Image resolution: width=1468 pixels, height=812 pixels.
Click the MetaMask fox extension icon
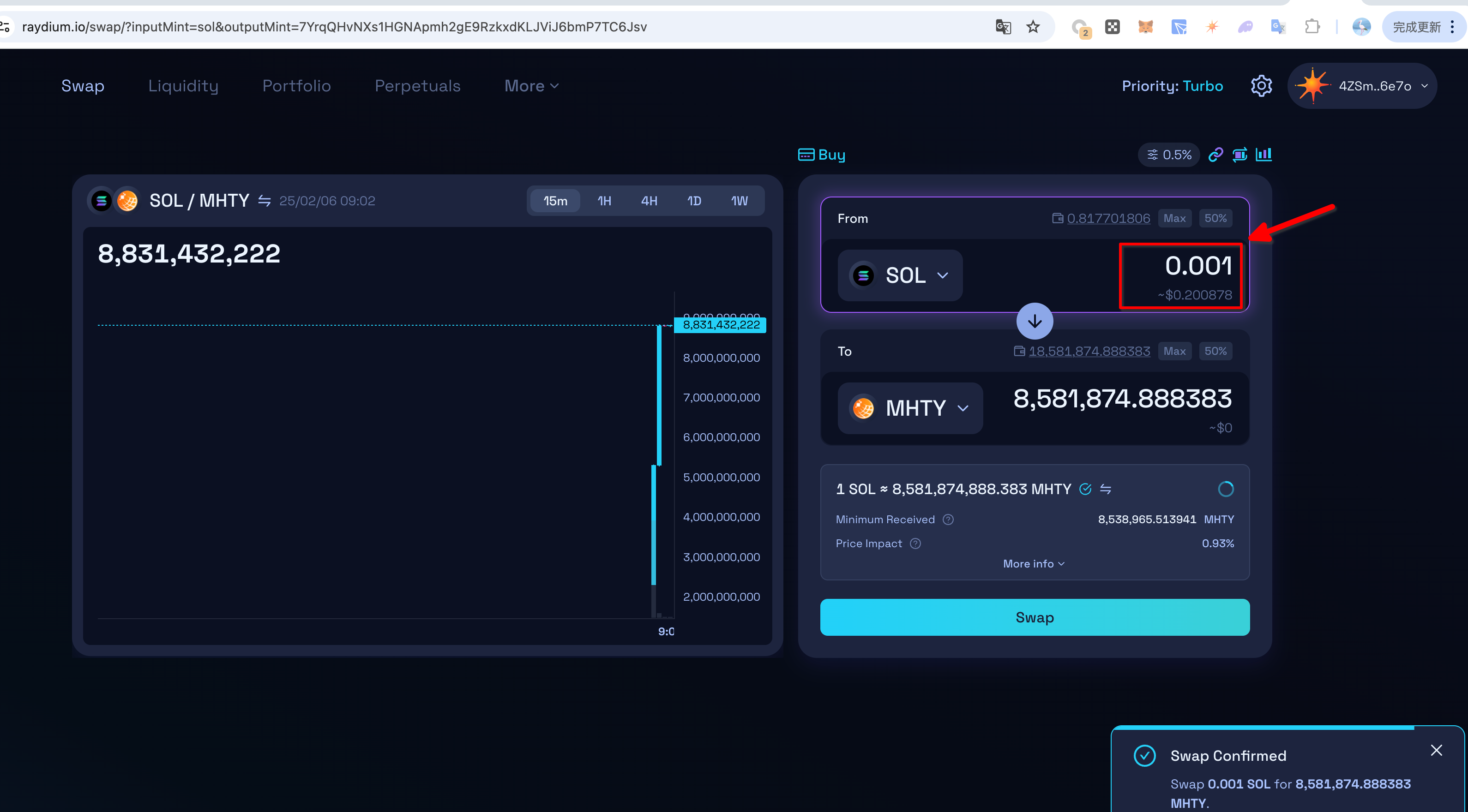(x=1145, y=27)
